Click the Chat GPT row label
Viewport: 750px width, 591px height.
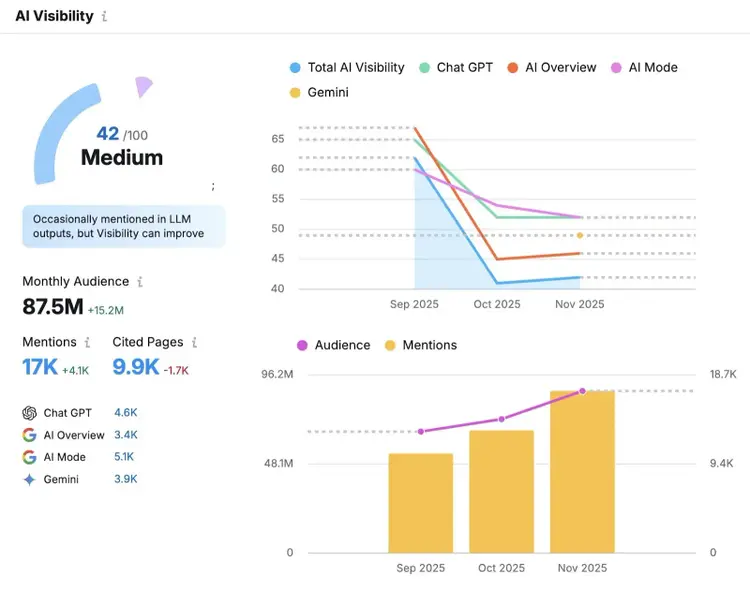pos(67,413)
